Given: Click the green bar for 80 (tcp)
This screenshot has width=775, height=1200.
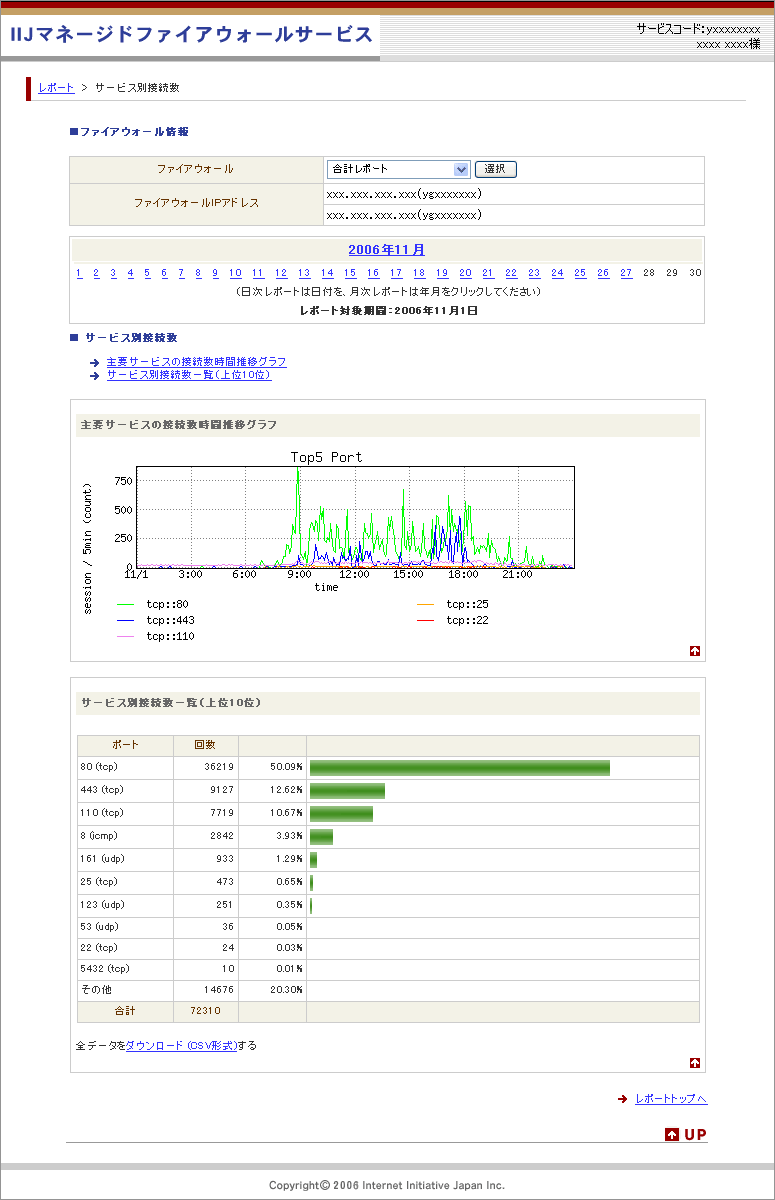Looking at the screenshot, I should click(459, 767).
